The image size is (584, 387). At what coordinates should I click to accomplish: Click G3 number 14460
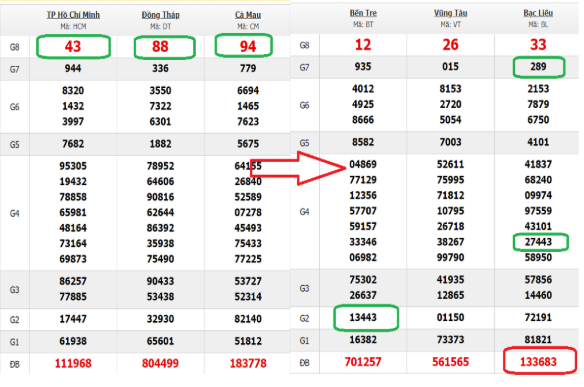(x=538, y=295)
